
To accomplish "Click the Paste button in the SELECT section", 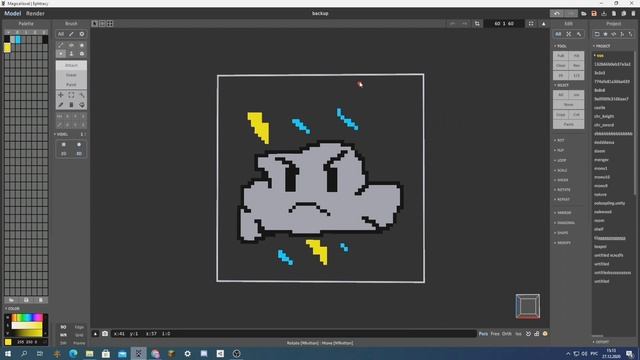I will [569, 124].
